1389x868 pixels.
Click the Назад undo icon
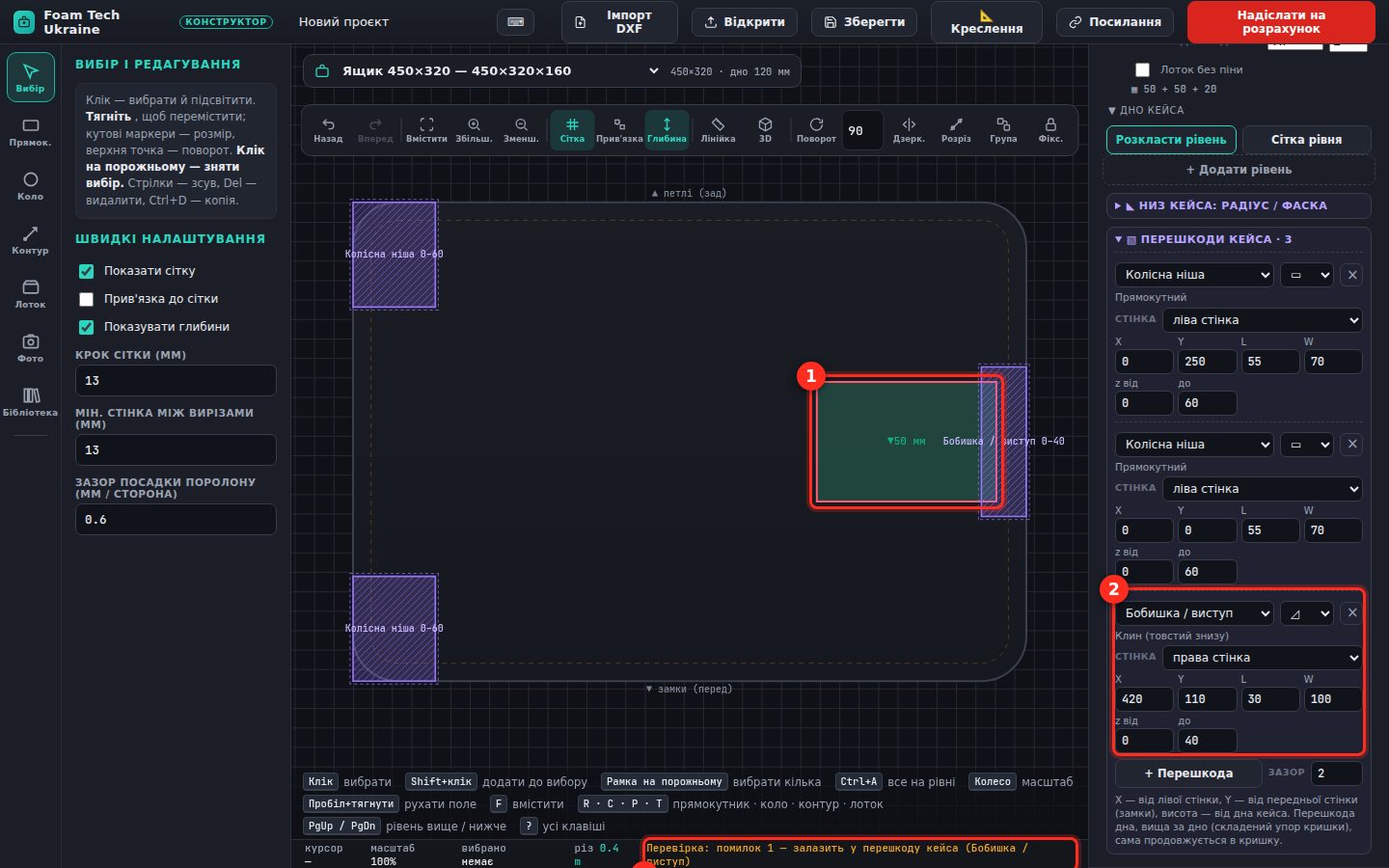(328, 130)
